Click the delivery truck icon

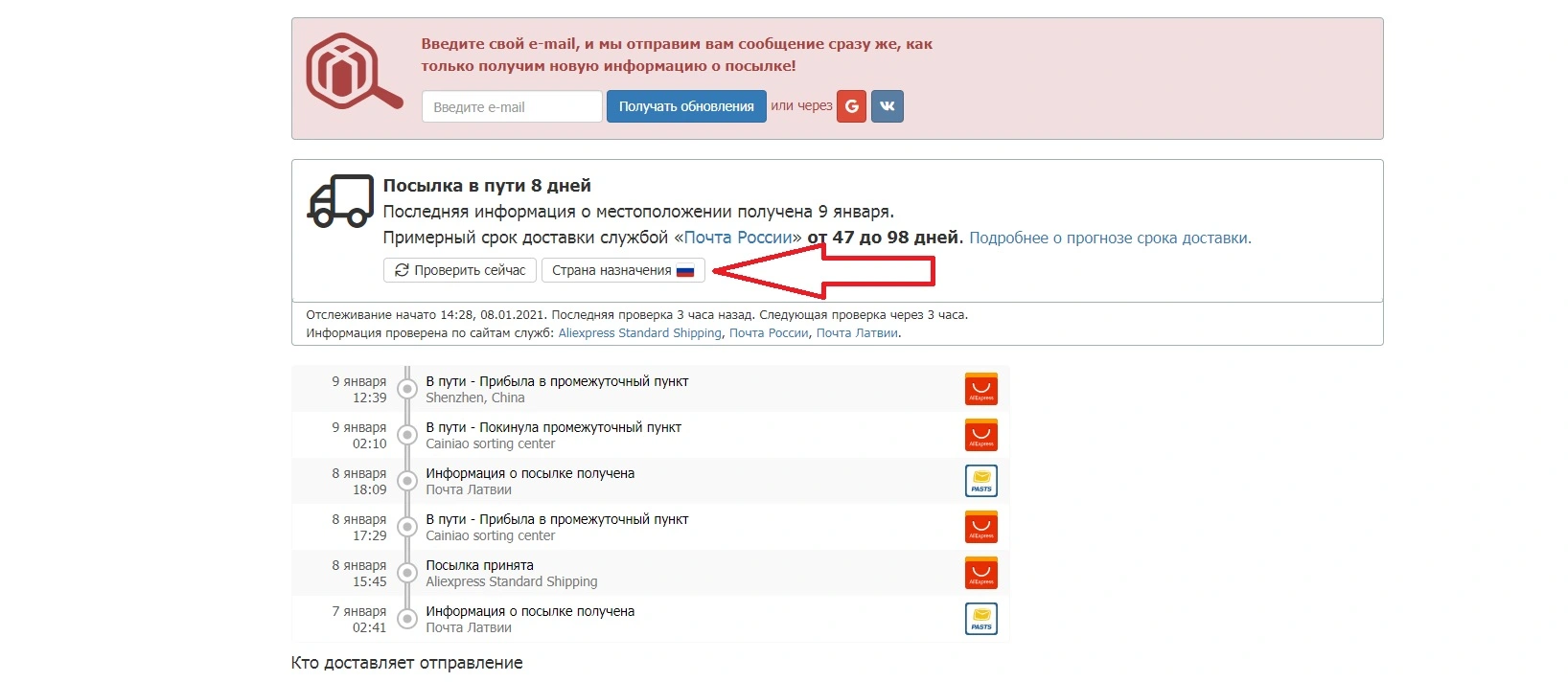[340, 201]
